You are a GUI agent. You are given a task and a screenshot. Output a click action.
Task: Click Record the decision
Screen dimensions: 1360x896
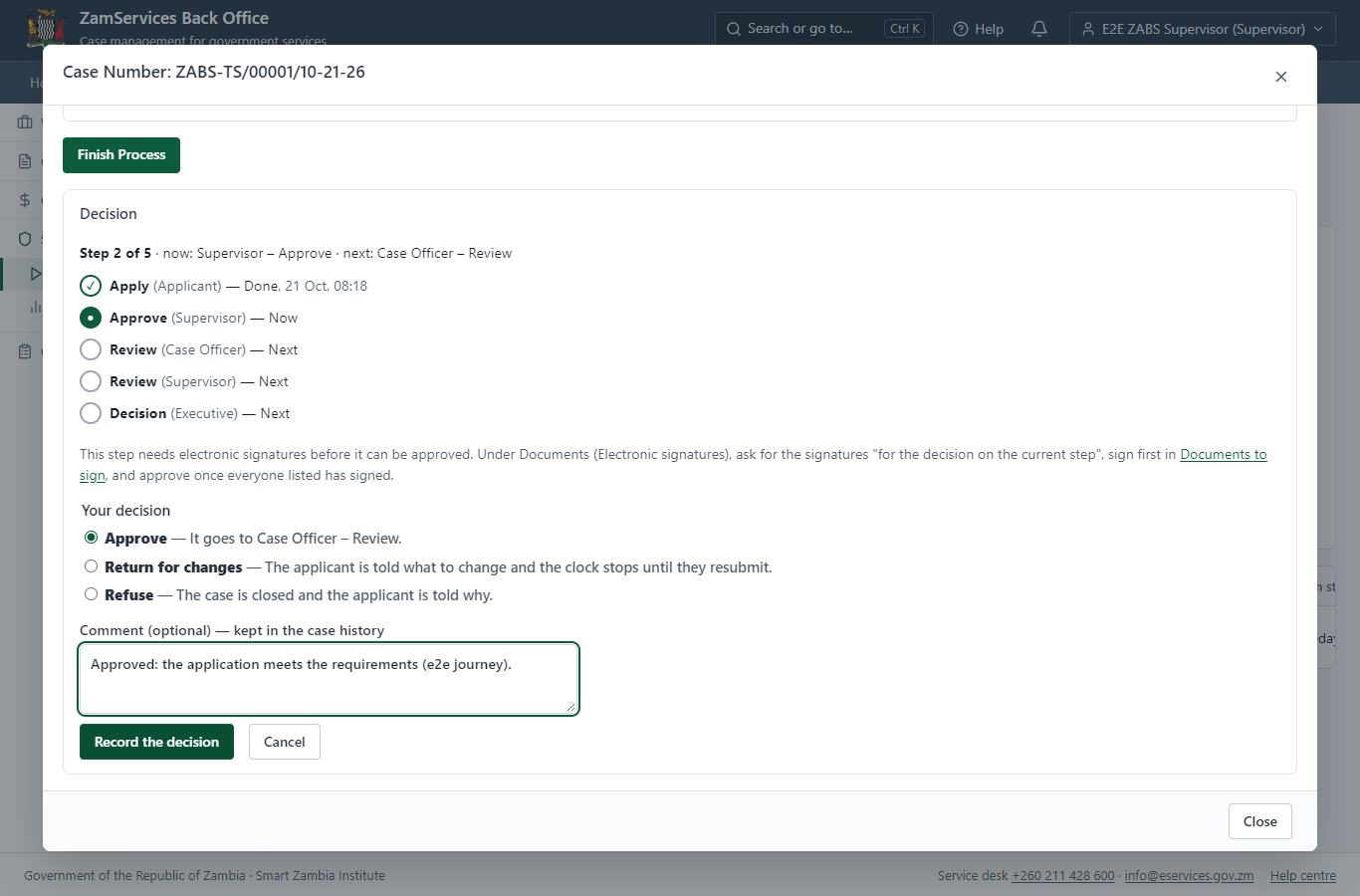pyautogui.click(x=156, y=742)
